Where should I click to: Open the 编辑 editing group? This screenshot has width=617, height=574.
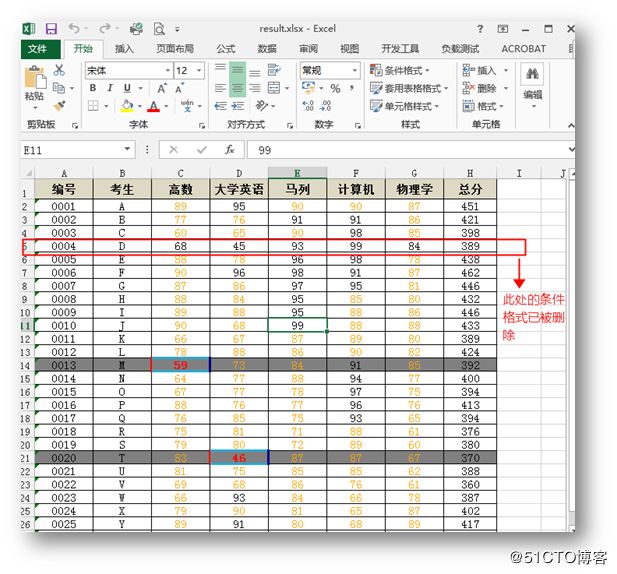tap(532, 87)
